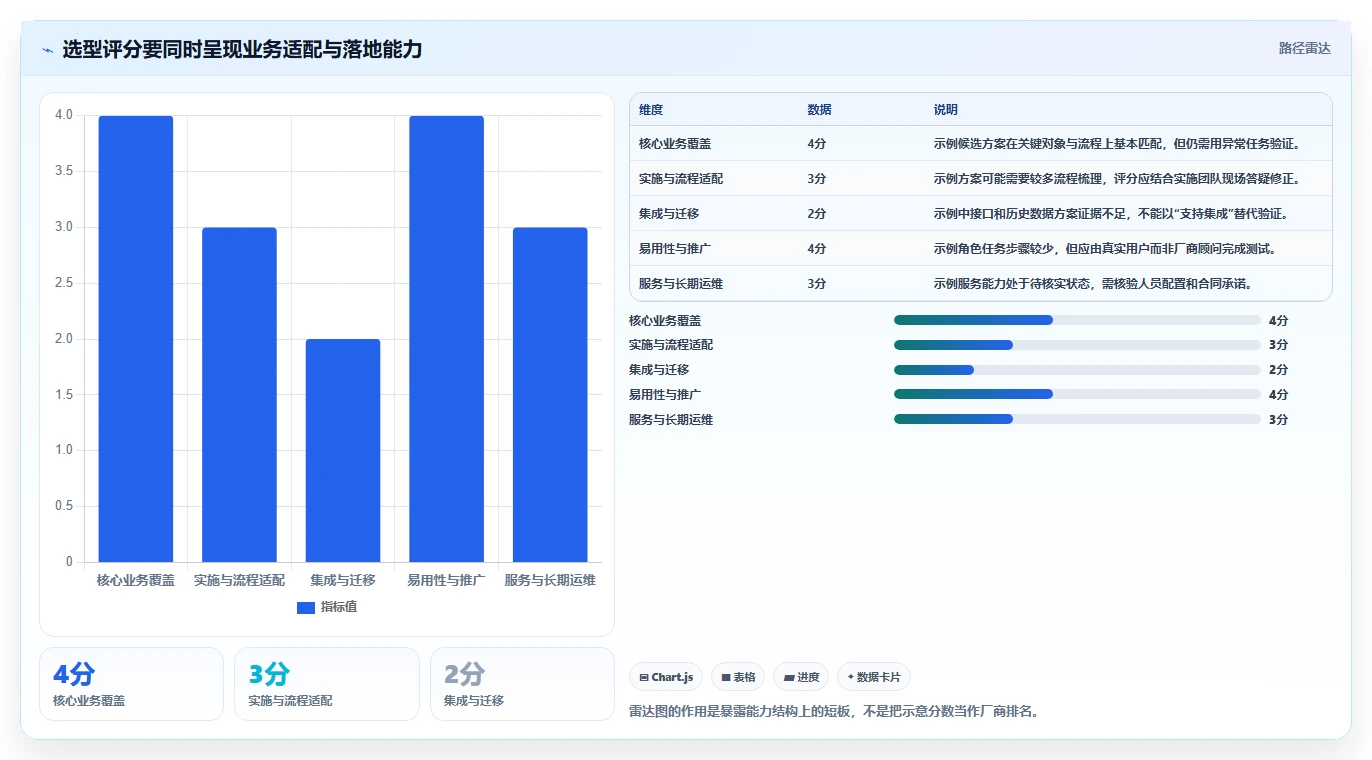This screenshot has width=1372, height=760.
Task: Click the 核心业务覆盖 x-axis label
Action: (136, 580)
